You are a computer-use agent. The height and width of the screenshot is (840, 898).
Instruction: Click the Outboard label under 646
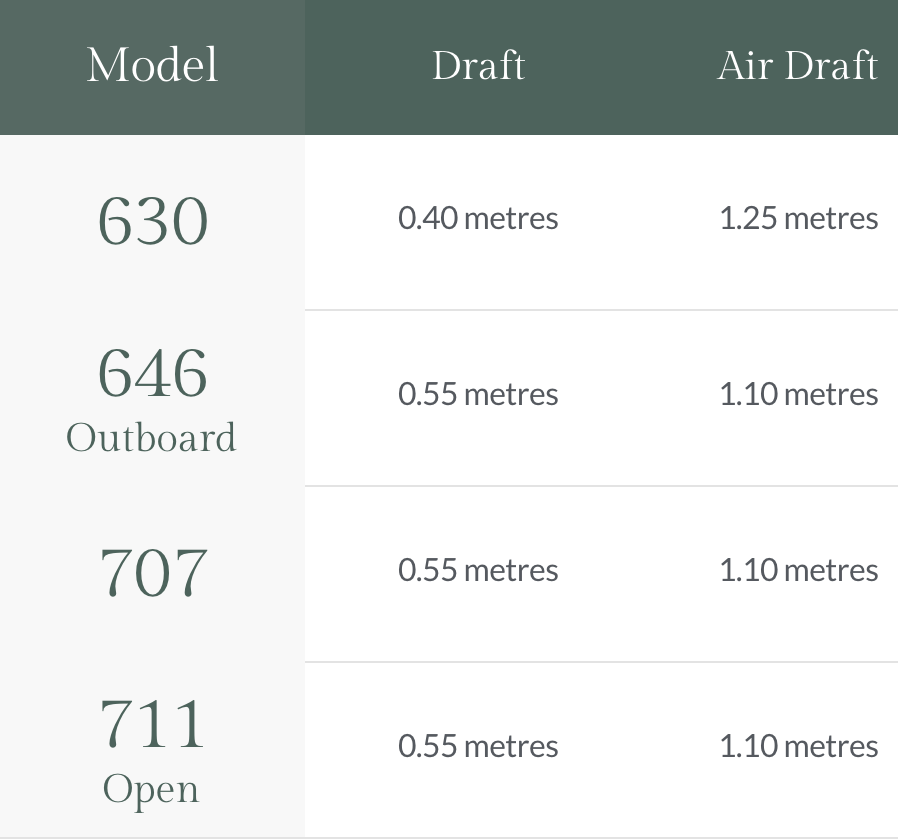click(152, 438)
